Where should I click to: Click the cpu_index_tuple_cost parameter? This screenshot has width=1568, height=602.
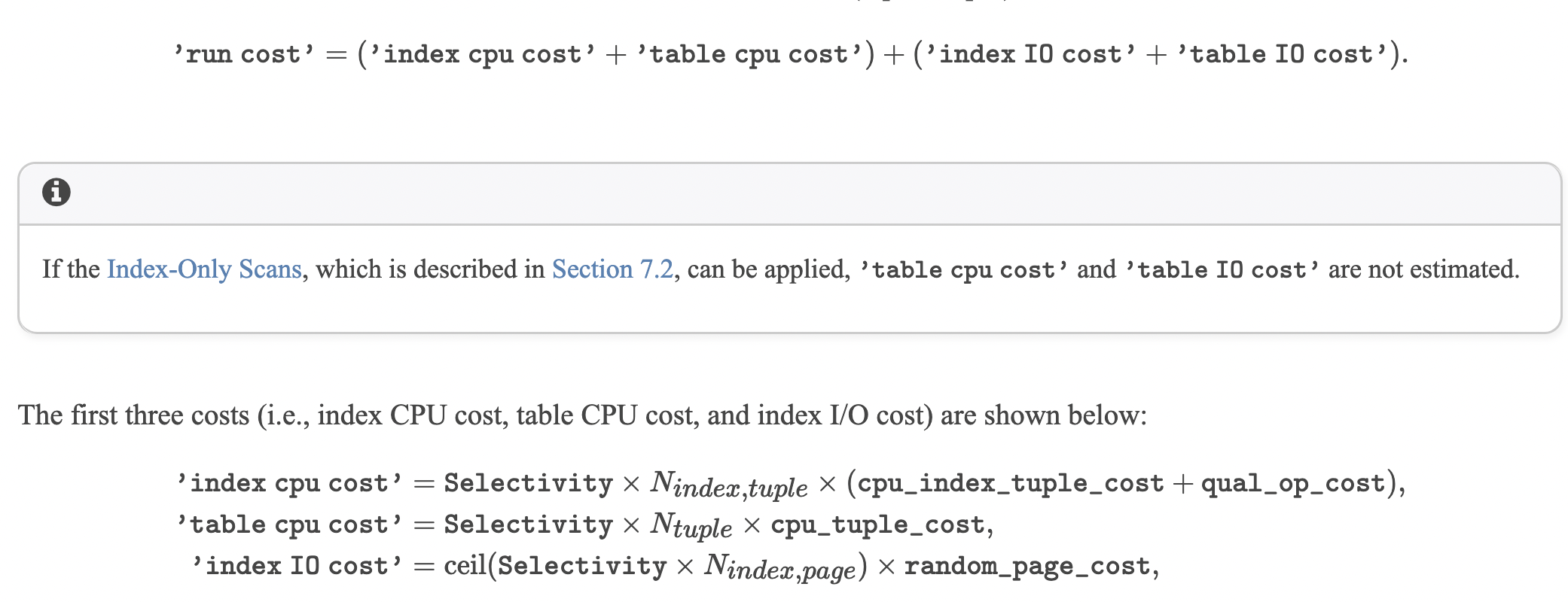(1010, 483)
